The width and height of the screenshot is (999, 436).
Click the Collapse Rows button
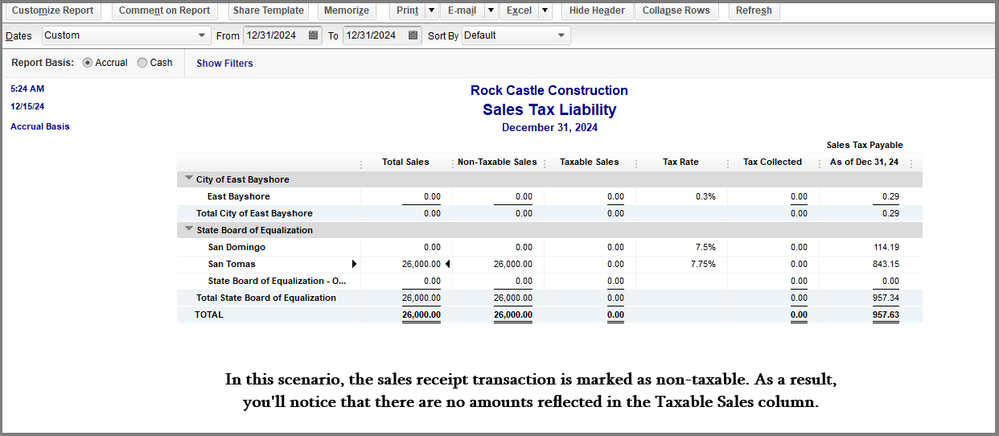click(x=677, y=11)
